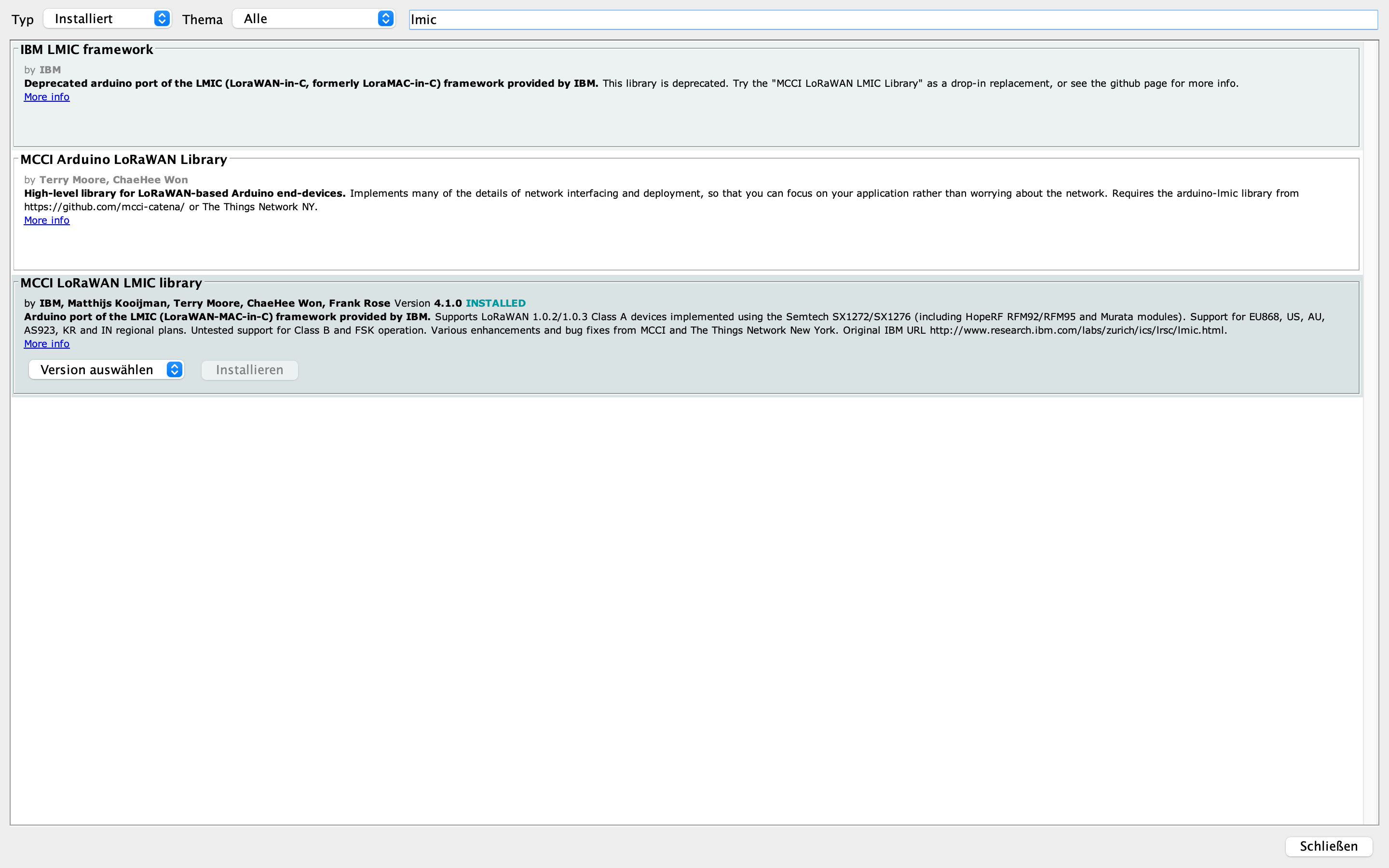Image resolution: width=1389 pixels, height=868 pixels.
Task: Click the library list vertical scrollbar
Action: tap(1371, 433)
